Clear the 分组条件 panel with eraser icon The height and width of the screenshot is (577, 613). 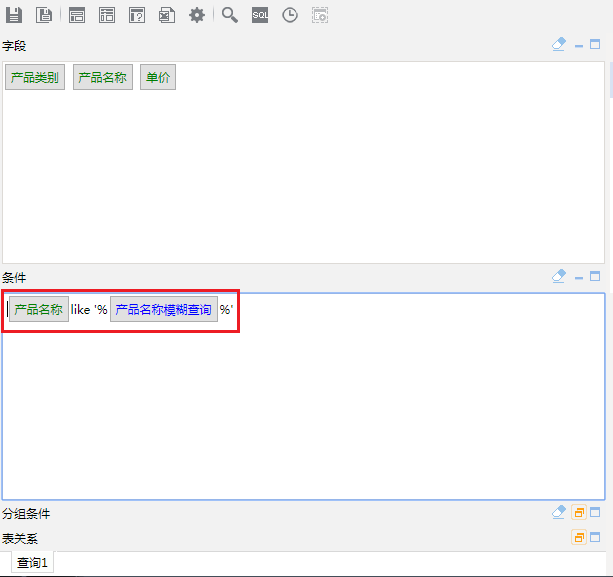pos(559,512)
